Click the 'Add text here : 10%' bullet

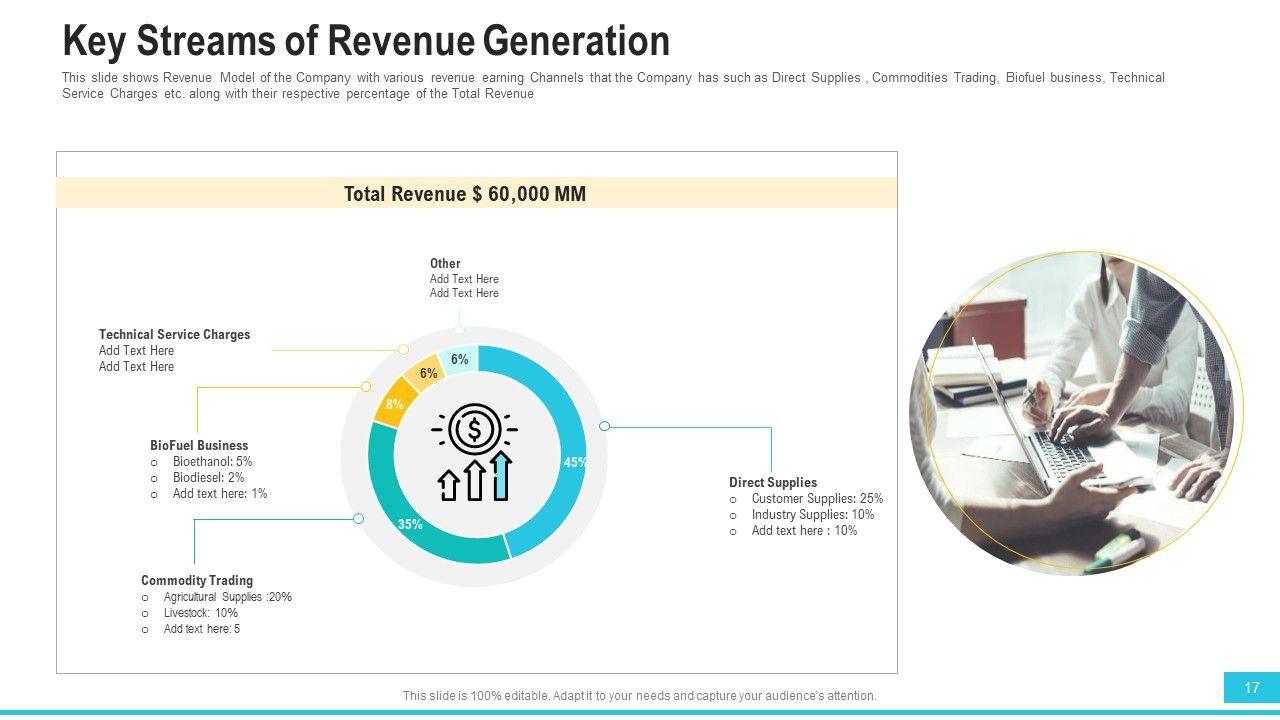804,530
